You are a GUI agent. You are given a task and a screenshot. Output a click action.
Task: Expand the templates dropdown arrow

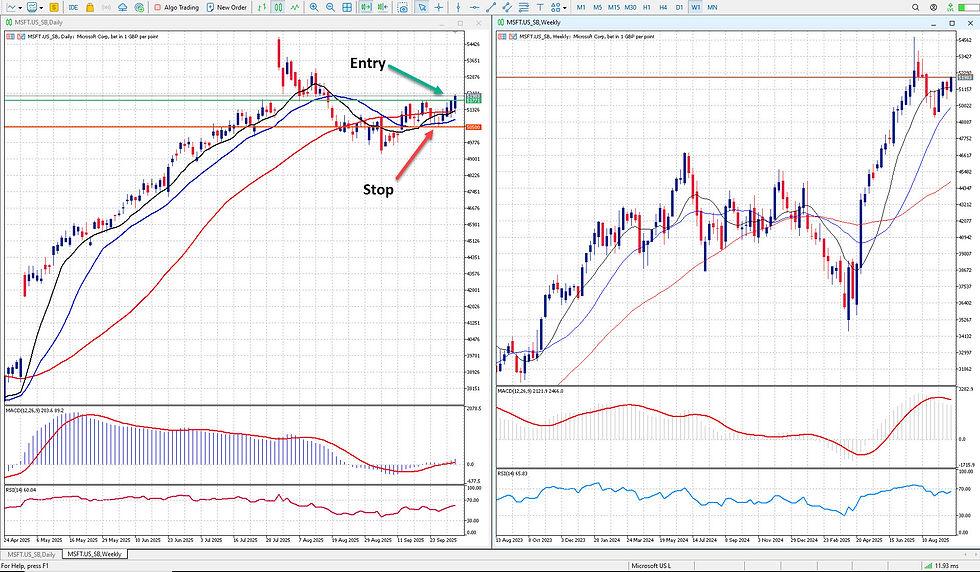click(x=41, y=8)
